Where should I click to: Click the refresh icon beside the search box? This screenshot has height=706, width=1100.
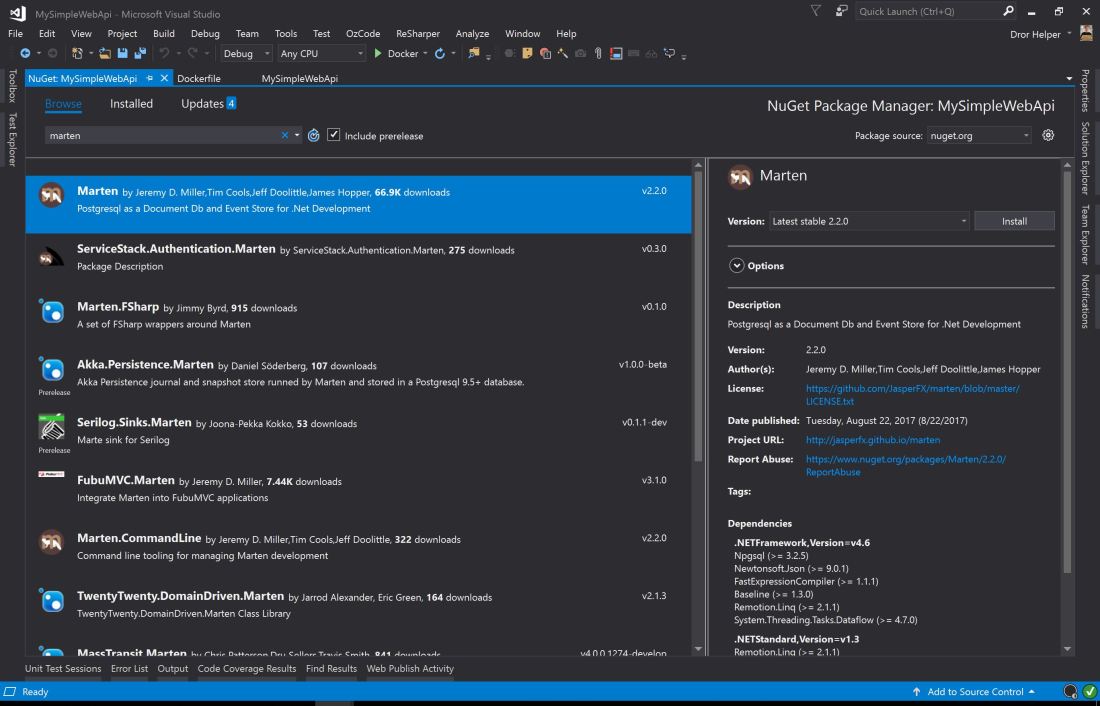pyautogui.click(x=314, y=136)
